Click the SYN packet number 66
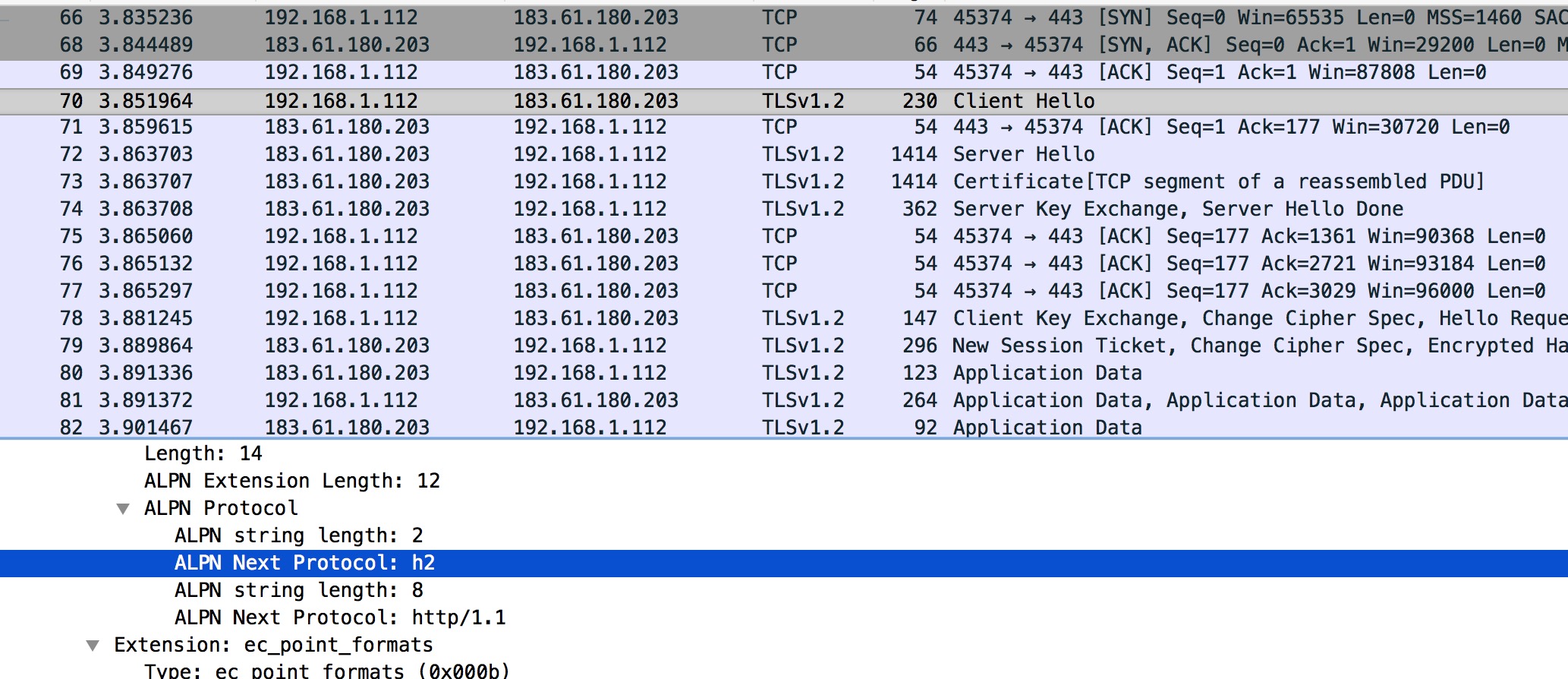Image resolution: width=1568 pixels, height=679 pixels. 71,17
